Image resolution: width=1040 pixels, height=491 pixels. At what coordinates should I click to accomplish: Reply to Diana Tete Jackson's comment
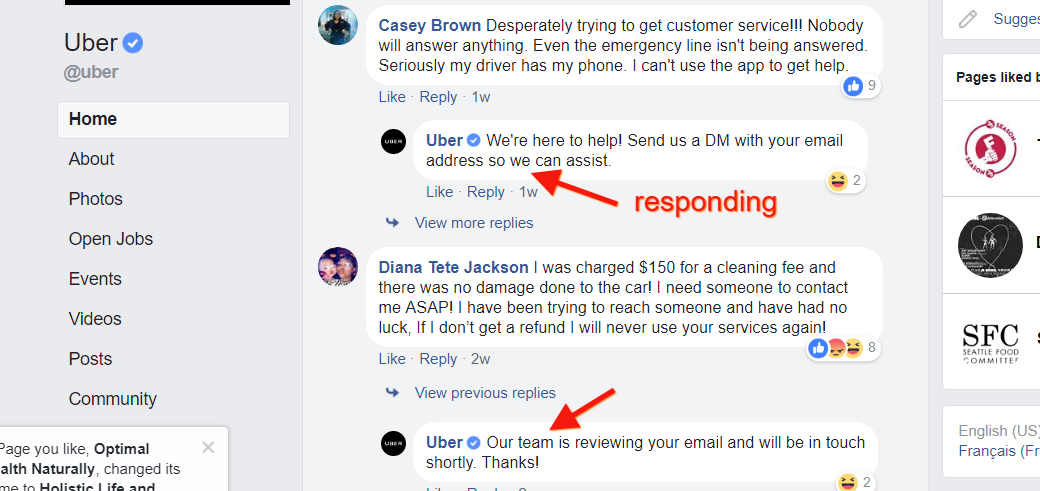(x=438, y=359)
